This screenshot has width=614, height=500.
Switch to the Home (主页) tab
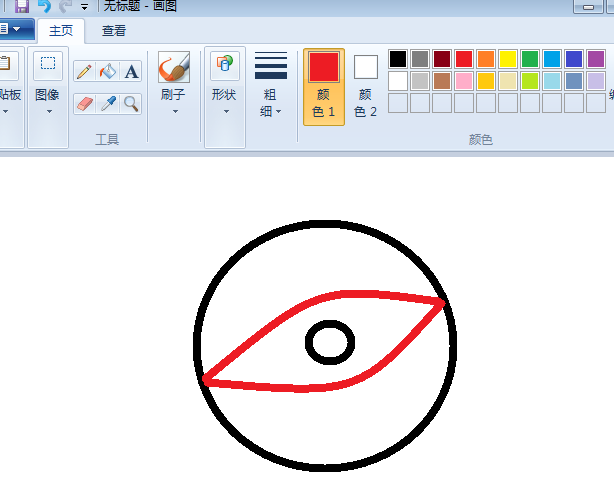pyautogui.click(x=61, y=31)
